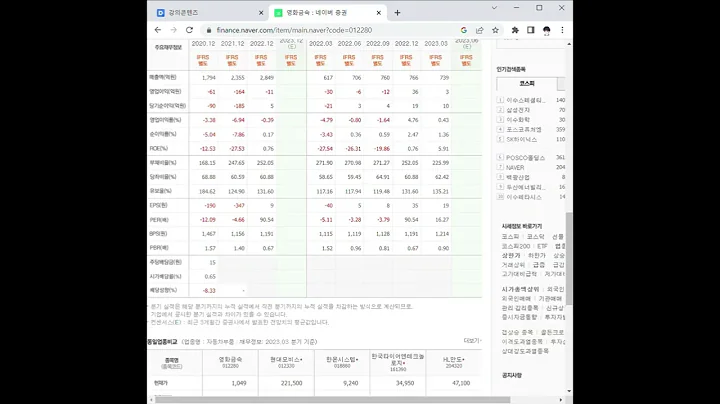Image resolution: width=720 pixels, height=404 pixels.
Task: Click the scroll-up arrow on vertical scrollbar
Action: [x=569, y=44]
